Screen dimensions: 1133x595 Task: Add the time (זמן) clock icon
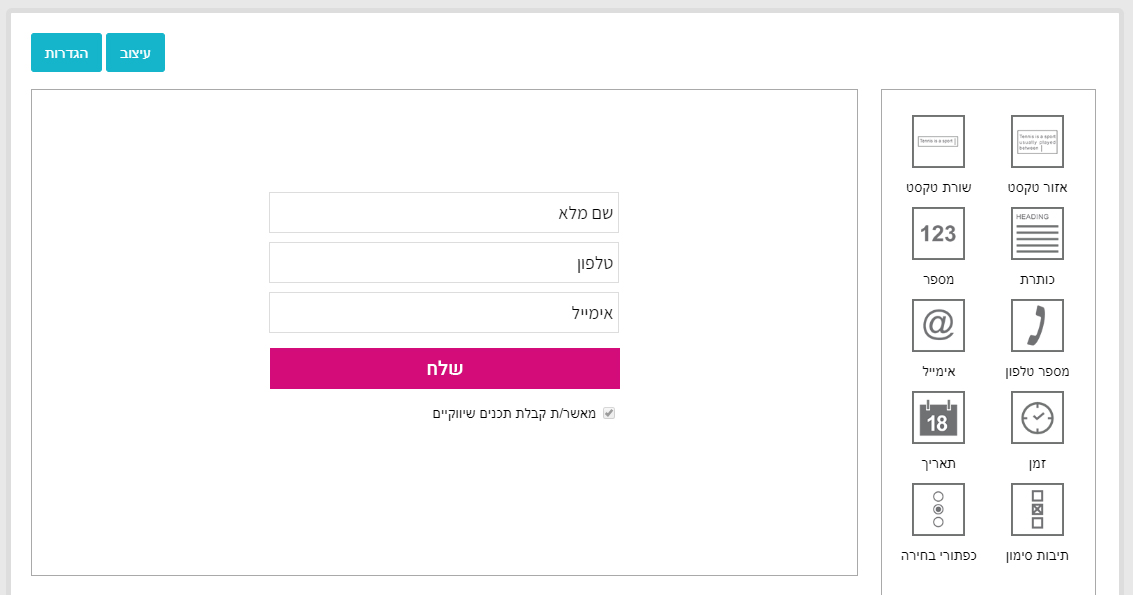point(1037,417)
